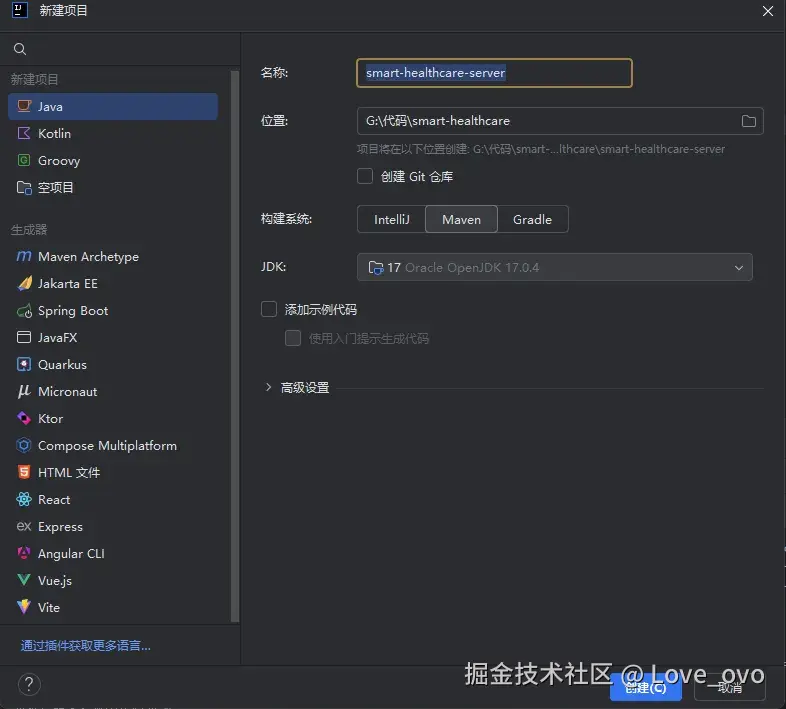Click the IntelliJ IDEA logo in title bar
Screen dimensions: 786x709
click(x=20, y=10)
